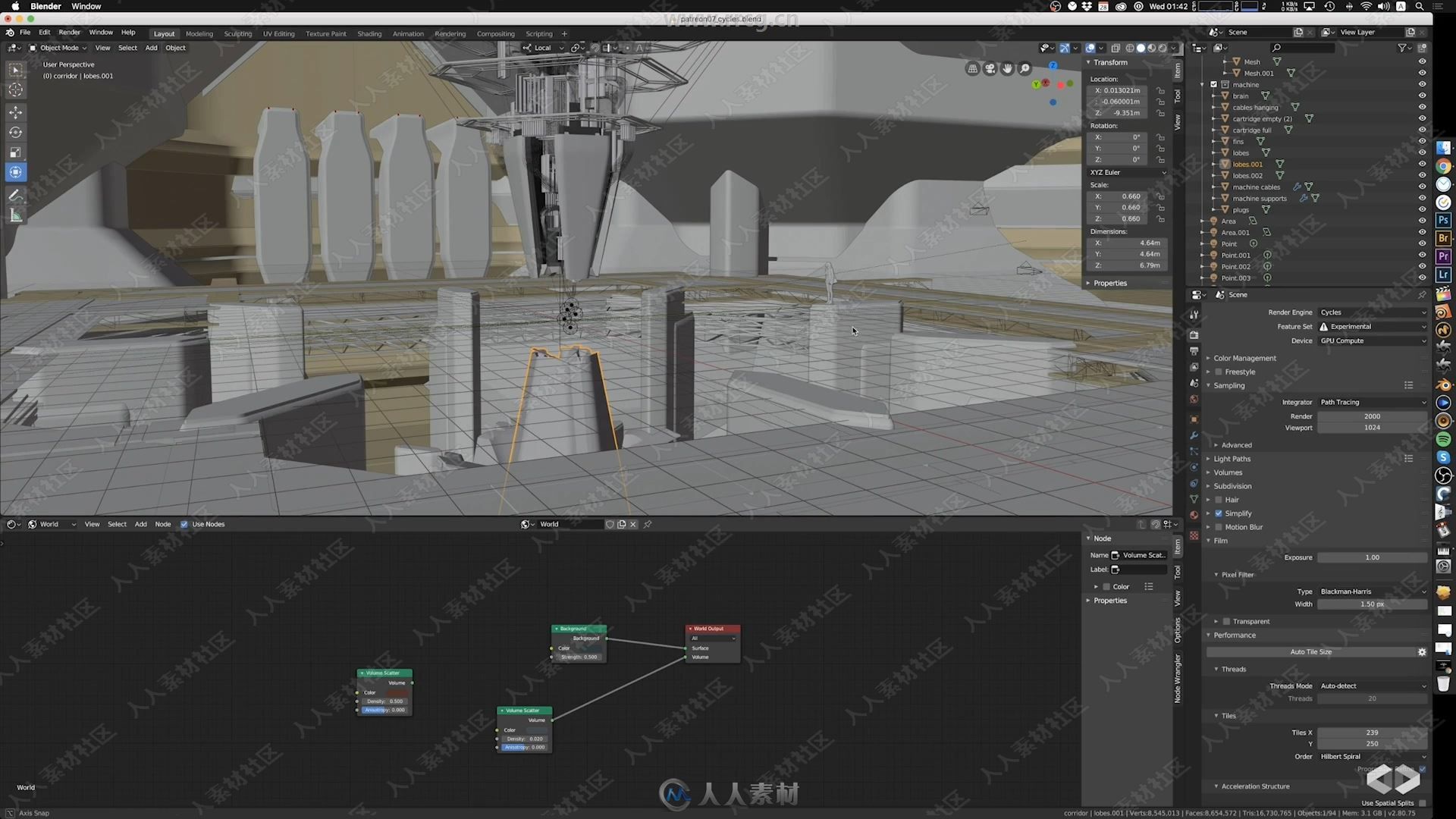Viewport: 1456px width, 819px height.
Task: Pin the World node tree
Action: tap(648, 524)
